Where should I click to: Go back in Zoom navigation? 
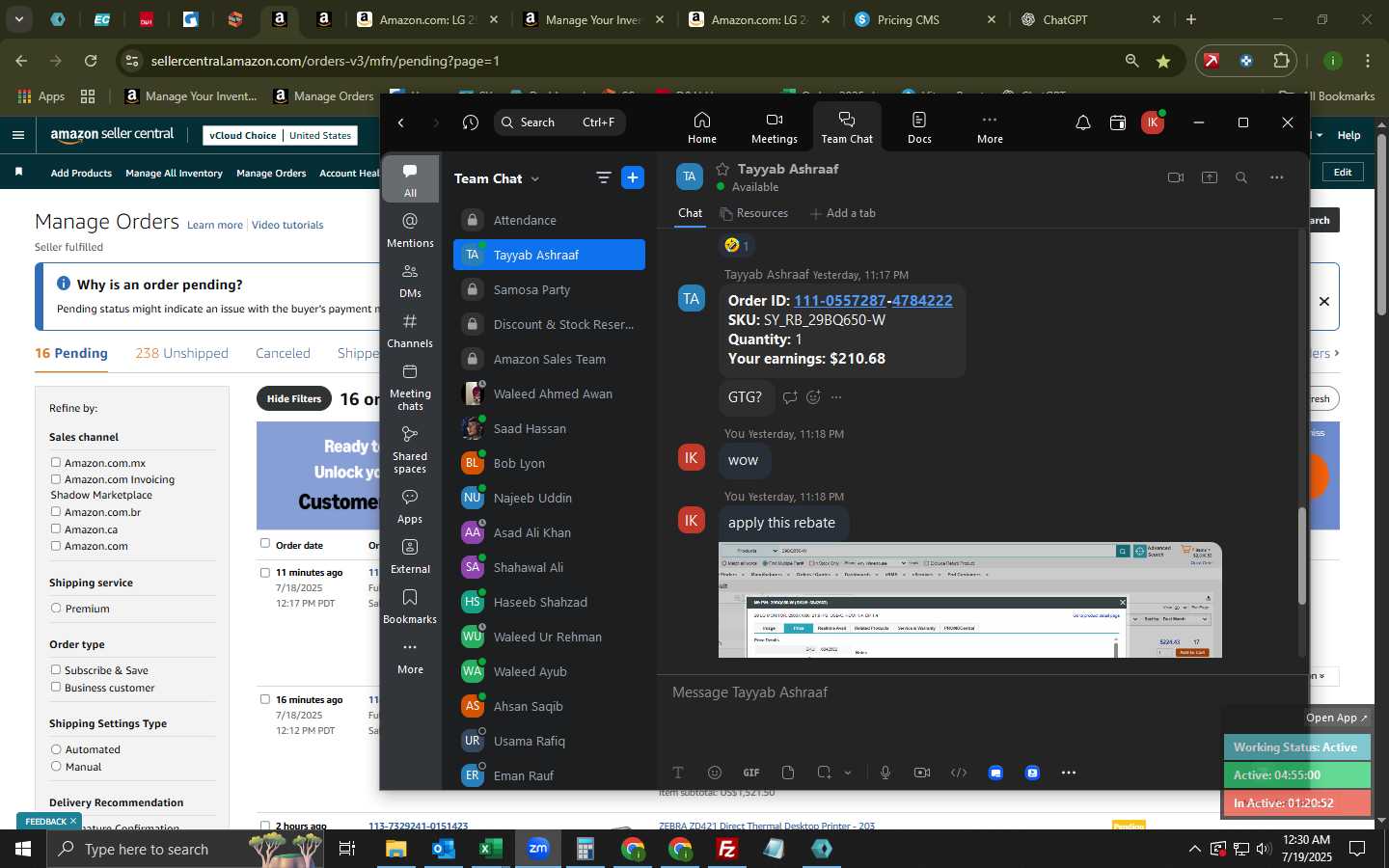point(401,122)
